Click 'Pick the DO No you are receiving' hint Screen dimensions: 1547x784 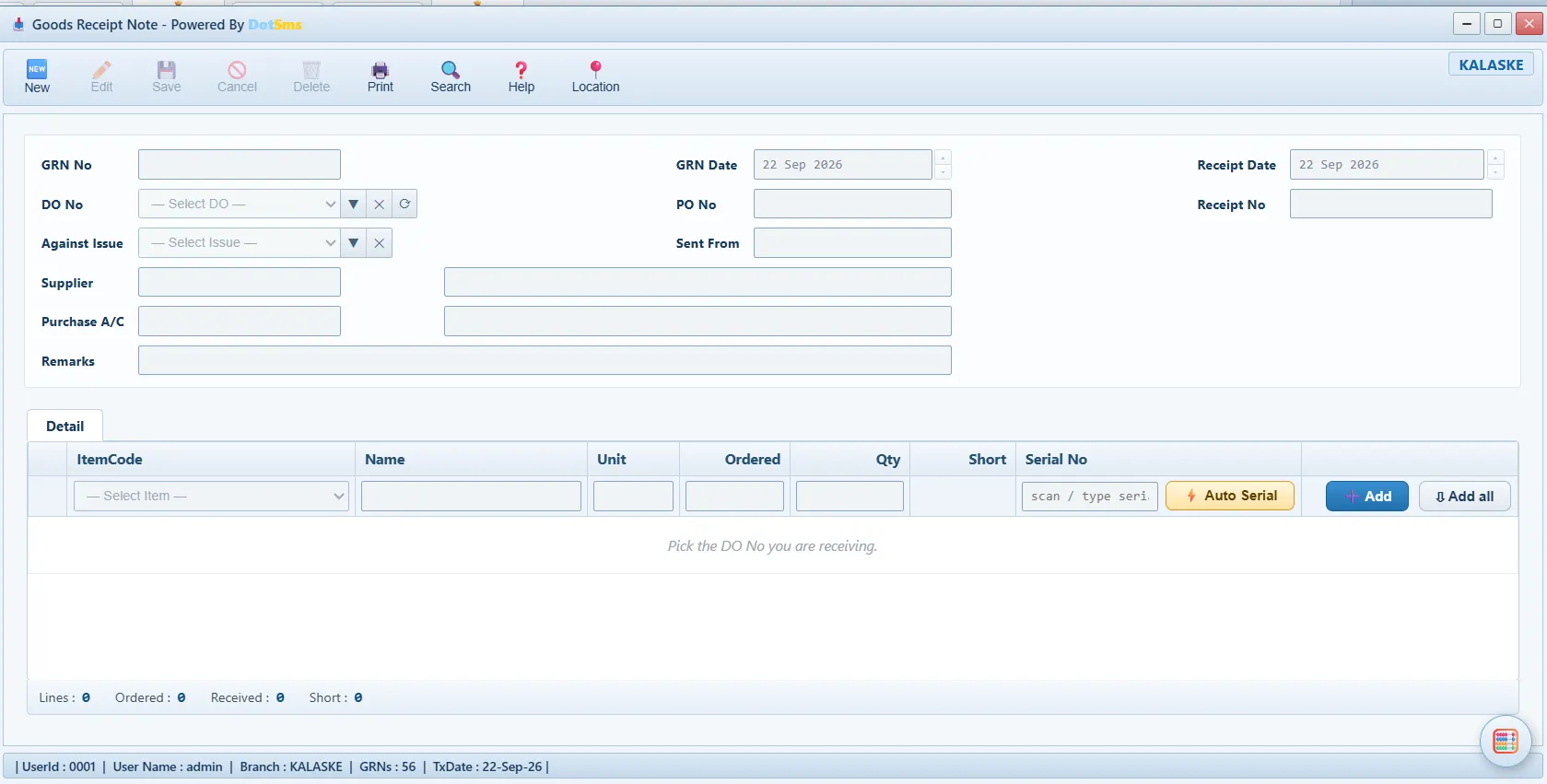[772, 545]
